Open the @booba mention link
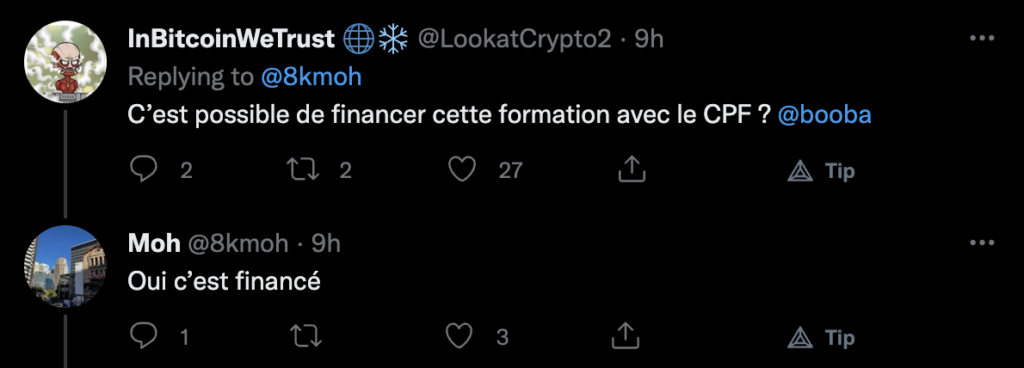1024x368 pixels. [x=825, y=115]
